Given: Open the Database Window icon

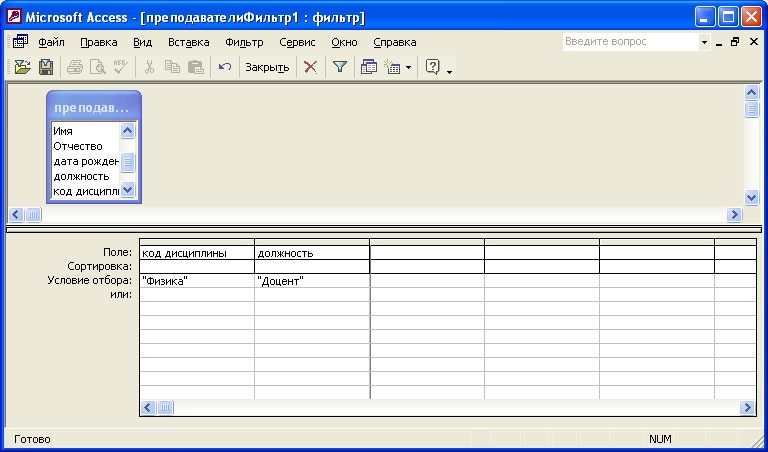Looking at the screenshot, I should coord(368,67).
